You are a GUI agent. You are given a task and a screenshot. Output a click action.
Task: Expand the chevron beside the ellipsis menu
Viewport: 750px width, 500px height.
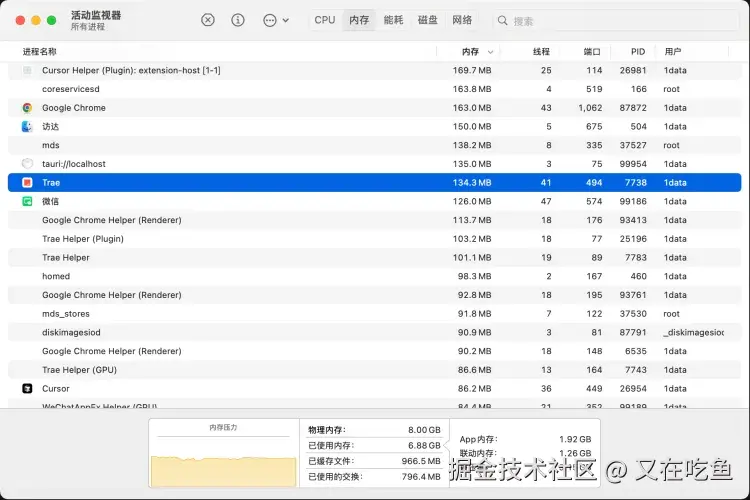click(286, 21)
